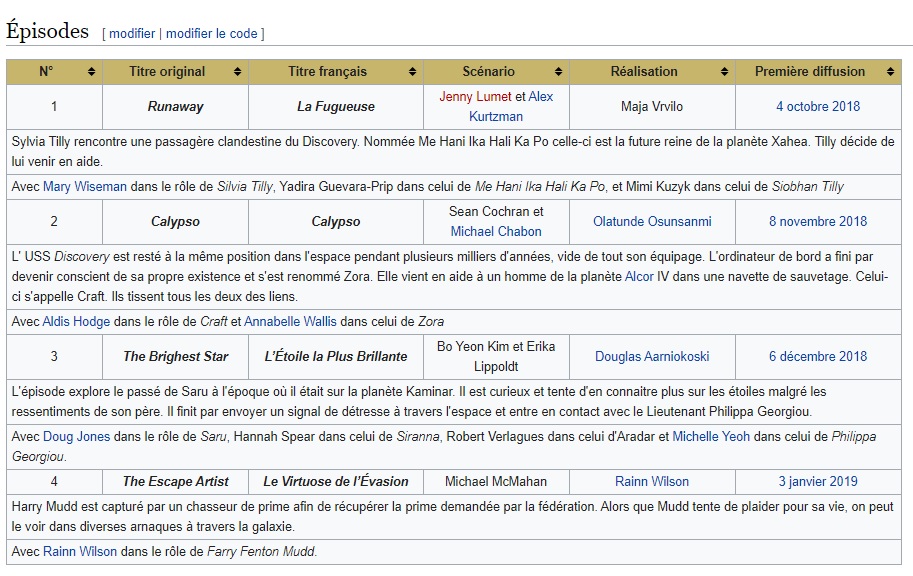The width and height of the screenshot is (913, 576).
Task: Open Michelle Yeoh link
Action: pyautogui.click(x=711, y=437)
